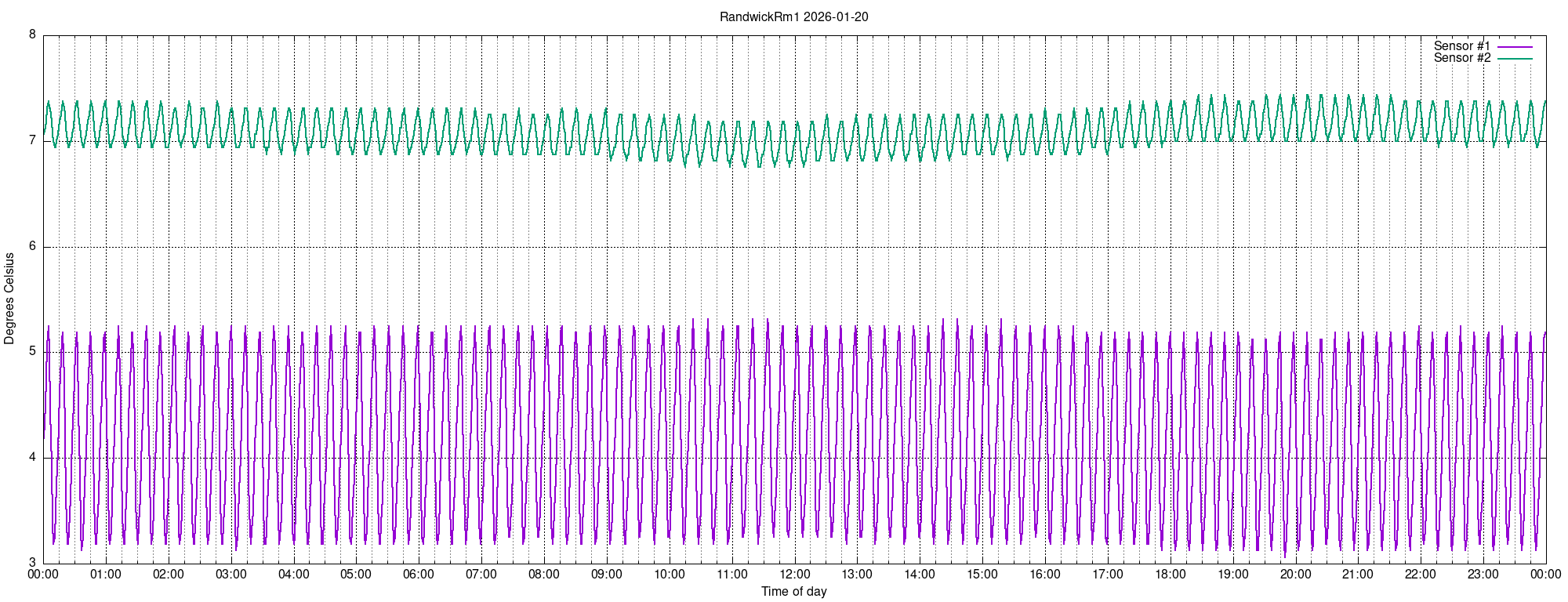Click the chart title RandwickRm1 2026-01-20
Viewport: 1568px width, 602px height.
pyautogui.click(x=793, y=17)
